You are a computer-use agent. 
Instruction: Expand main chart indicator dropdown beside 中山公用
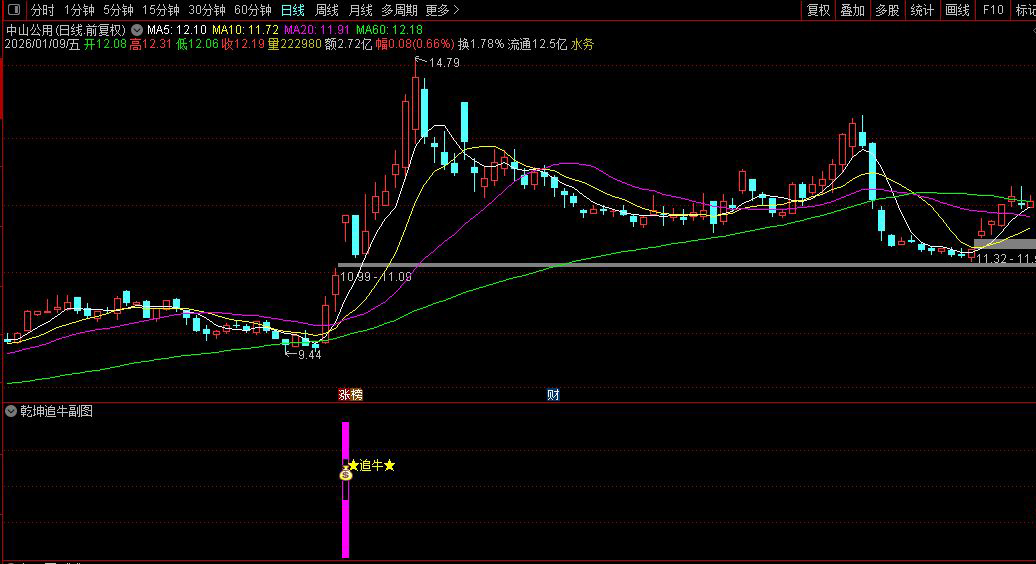click(137, 30)
